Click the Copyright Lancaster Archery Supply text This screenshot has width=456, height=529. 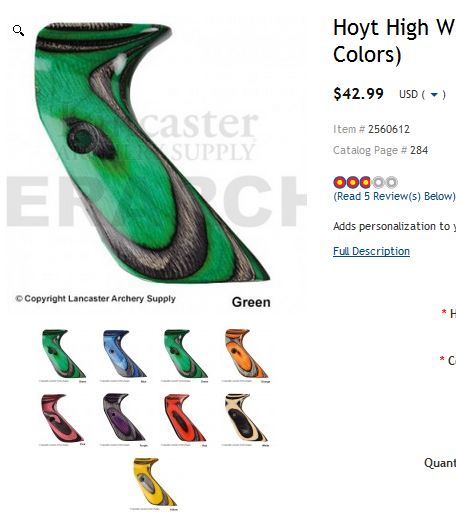[96, 299]
